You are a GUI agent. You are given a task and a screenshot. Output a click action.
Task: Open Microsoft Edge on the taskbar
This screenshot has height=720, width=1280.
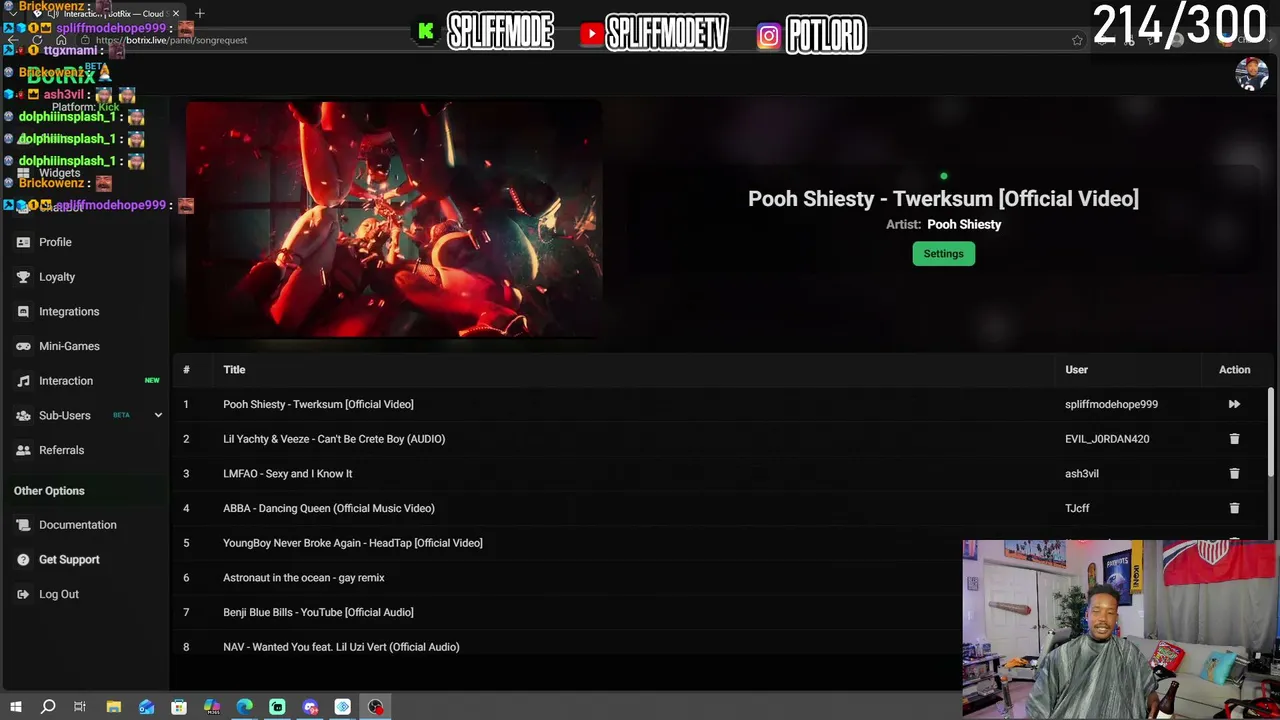point(244,707)
